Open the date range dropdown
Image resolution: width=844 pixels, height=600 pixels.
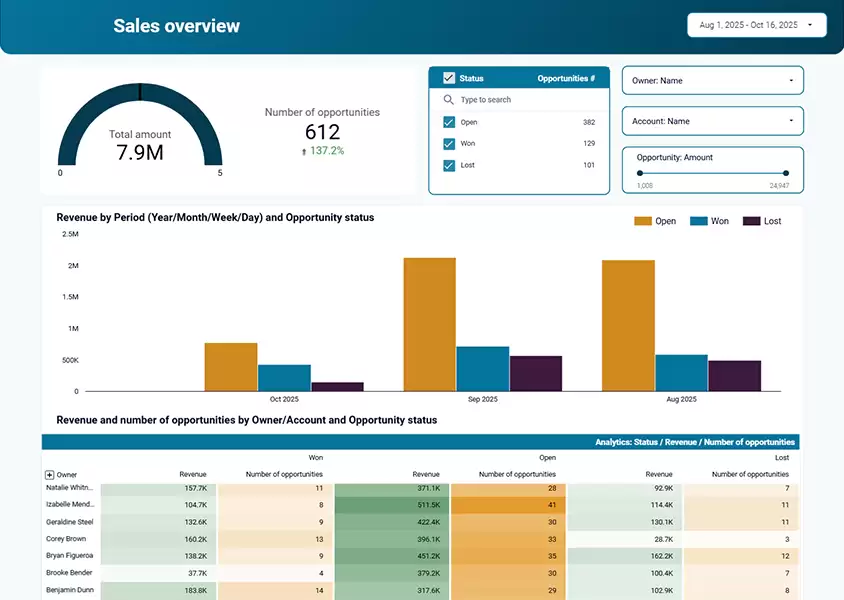pyautogui.click(x=756, y=25)
